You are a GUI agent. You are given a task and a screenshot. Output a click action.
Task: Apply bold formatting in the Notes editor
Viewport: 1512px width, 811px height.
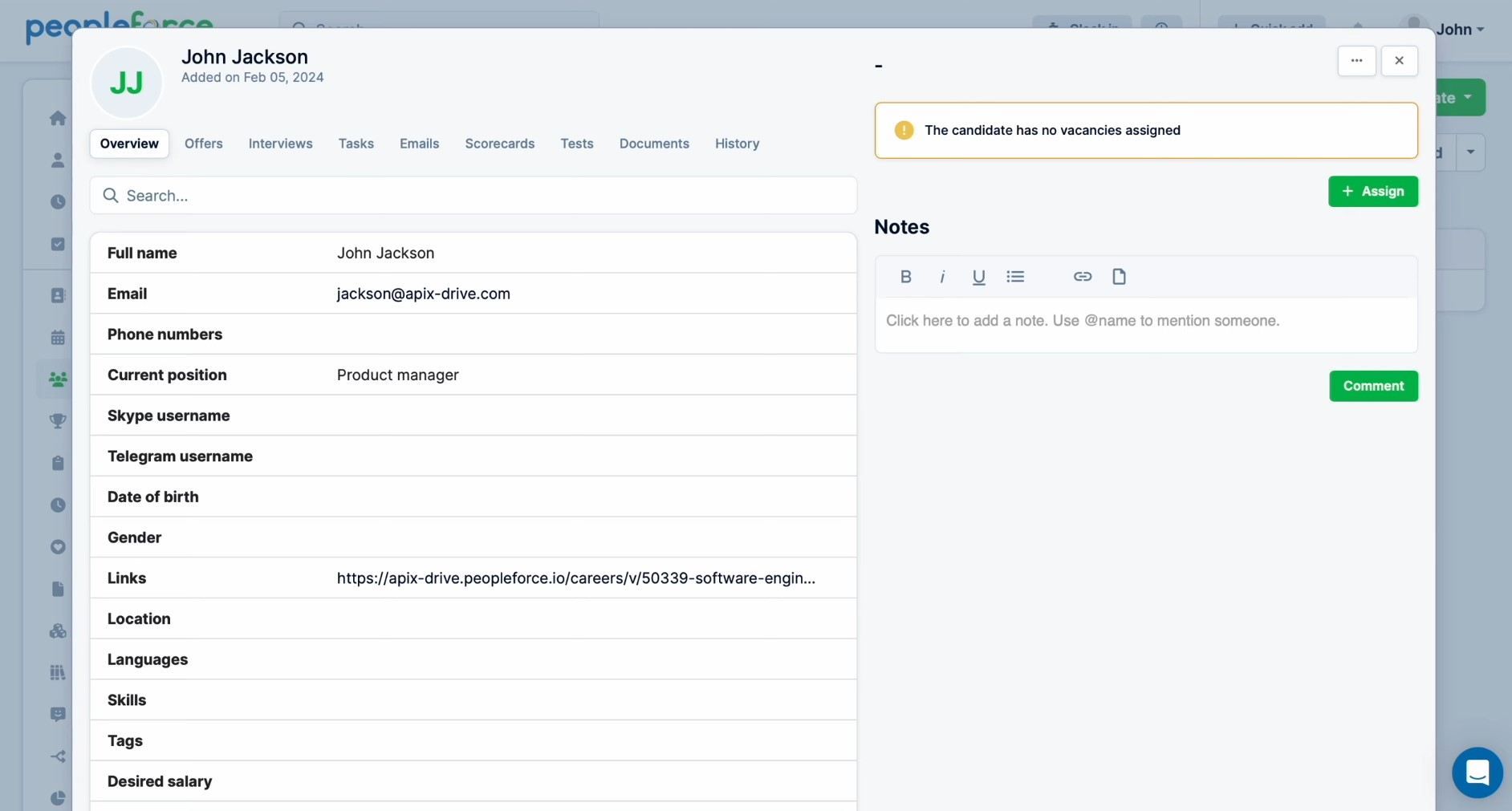[x=905, y=277]
